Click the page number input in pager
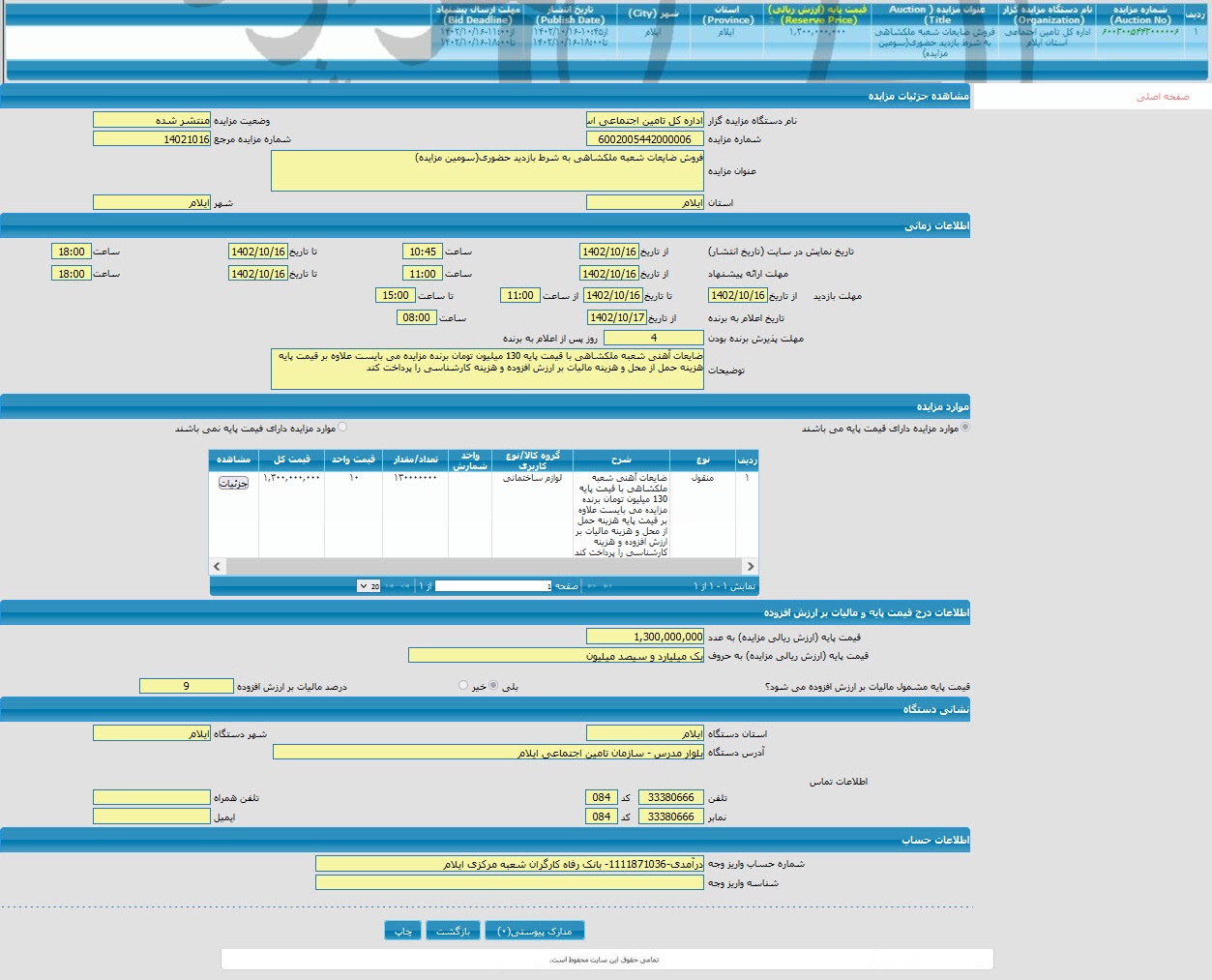 [493, 586]
